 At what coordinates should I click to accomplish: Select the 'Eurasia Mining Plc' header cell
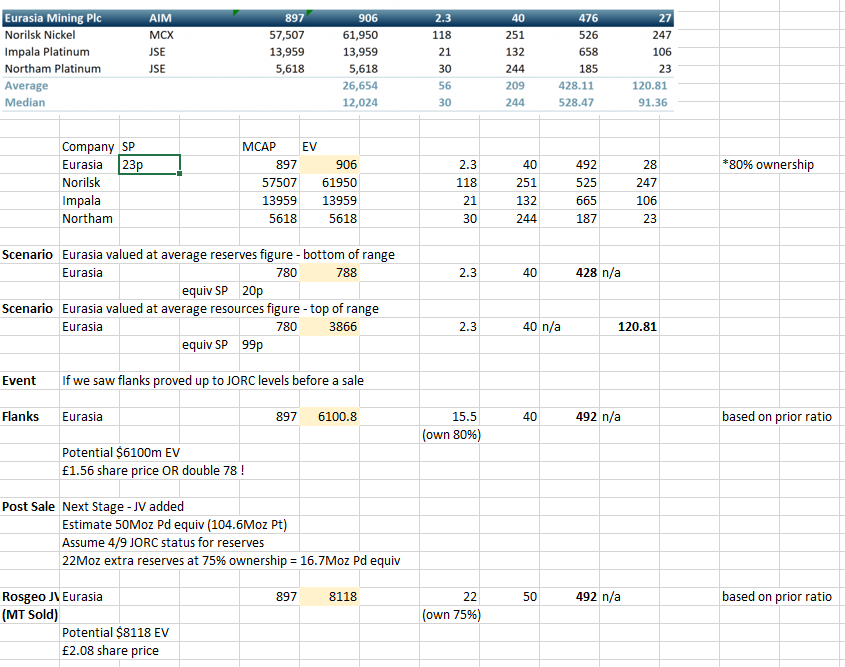[53, 18]
